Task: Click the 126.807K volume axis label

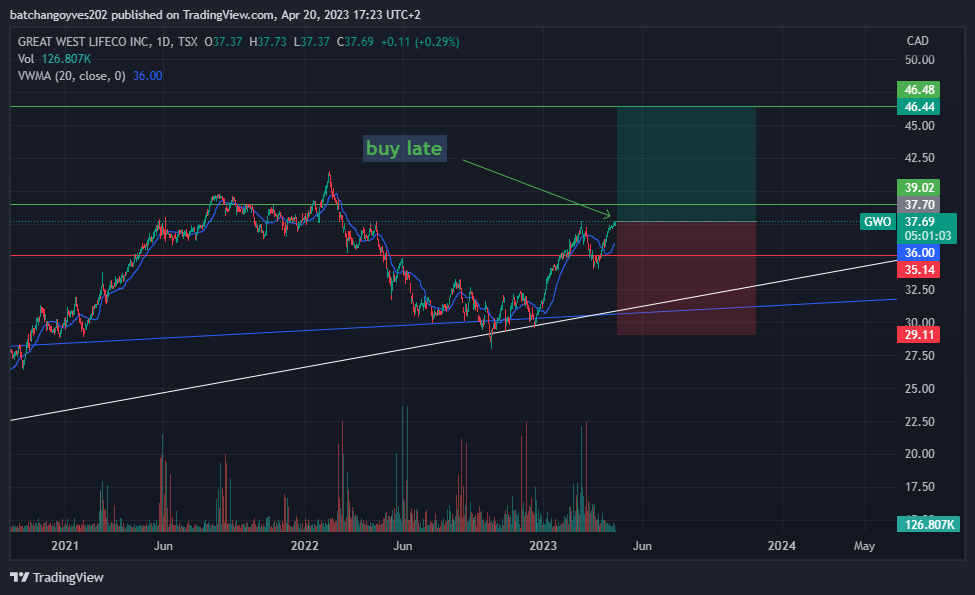Action: tap(928, 524)
